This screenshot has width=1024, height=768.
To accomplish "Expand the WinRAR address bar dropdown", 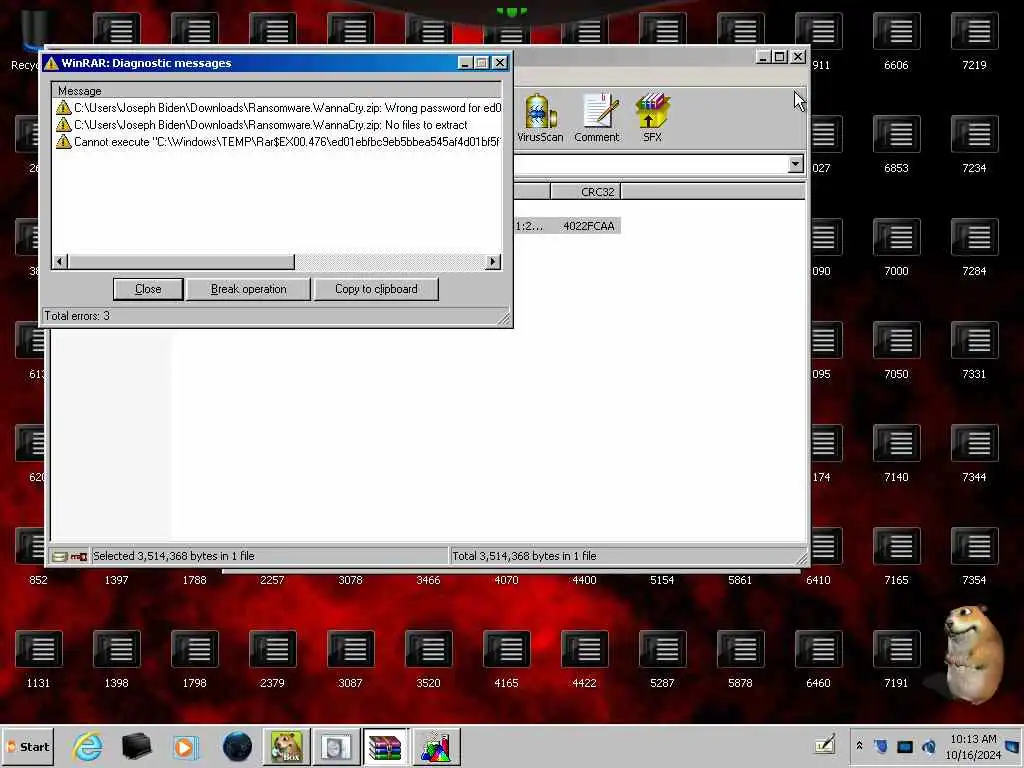I will (x=795, y=164).
